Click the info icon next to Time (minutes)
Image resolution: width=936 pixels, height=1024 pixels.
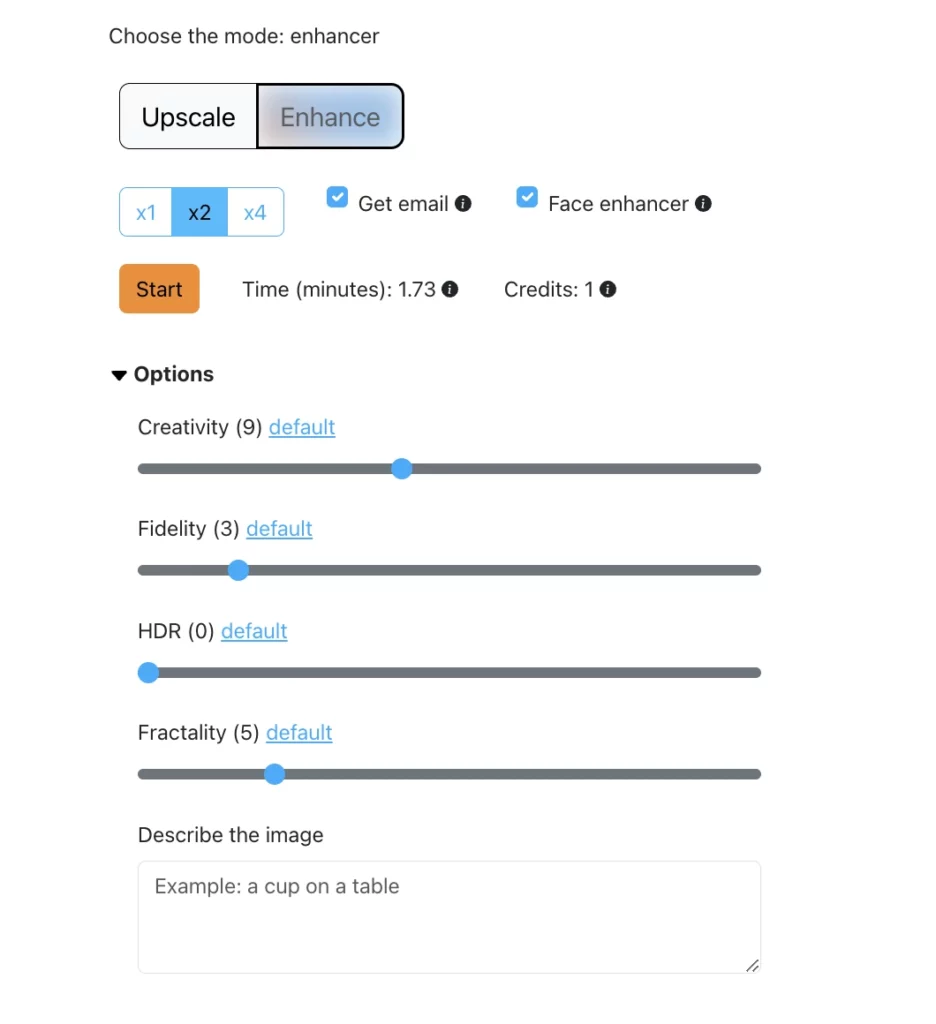coord(450,290)
